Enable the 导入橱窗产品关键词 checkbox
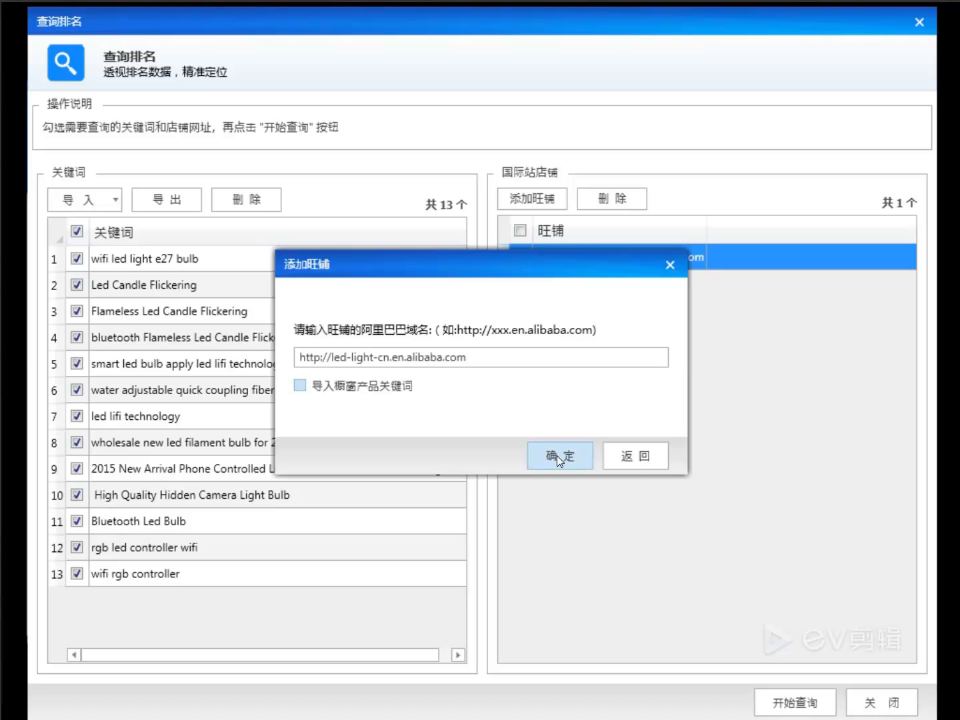This screenshot has width=960, height=720. (300, 385)
